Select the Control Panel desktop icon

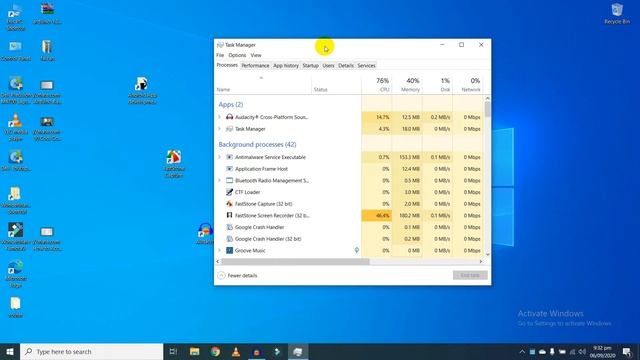(16, 51)
